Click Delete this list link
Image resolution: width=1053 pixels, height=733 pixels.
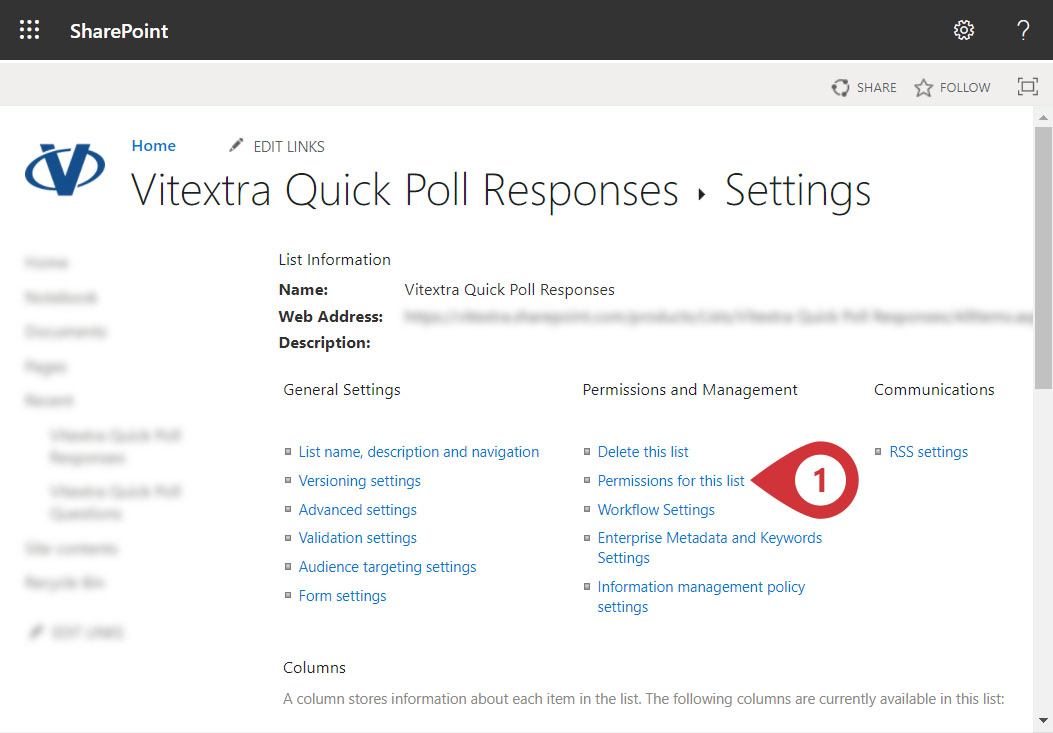643,452
